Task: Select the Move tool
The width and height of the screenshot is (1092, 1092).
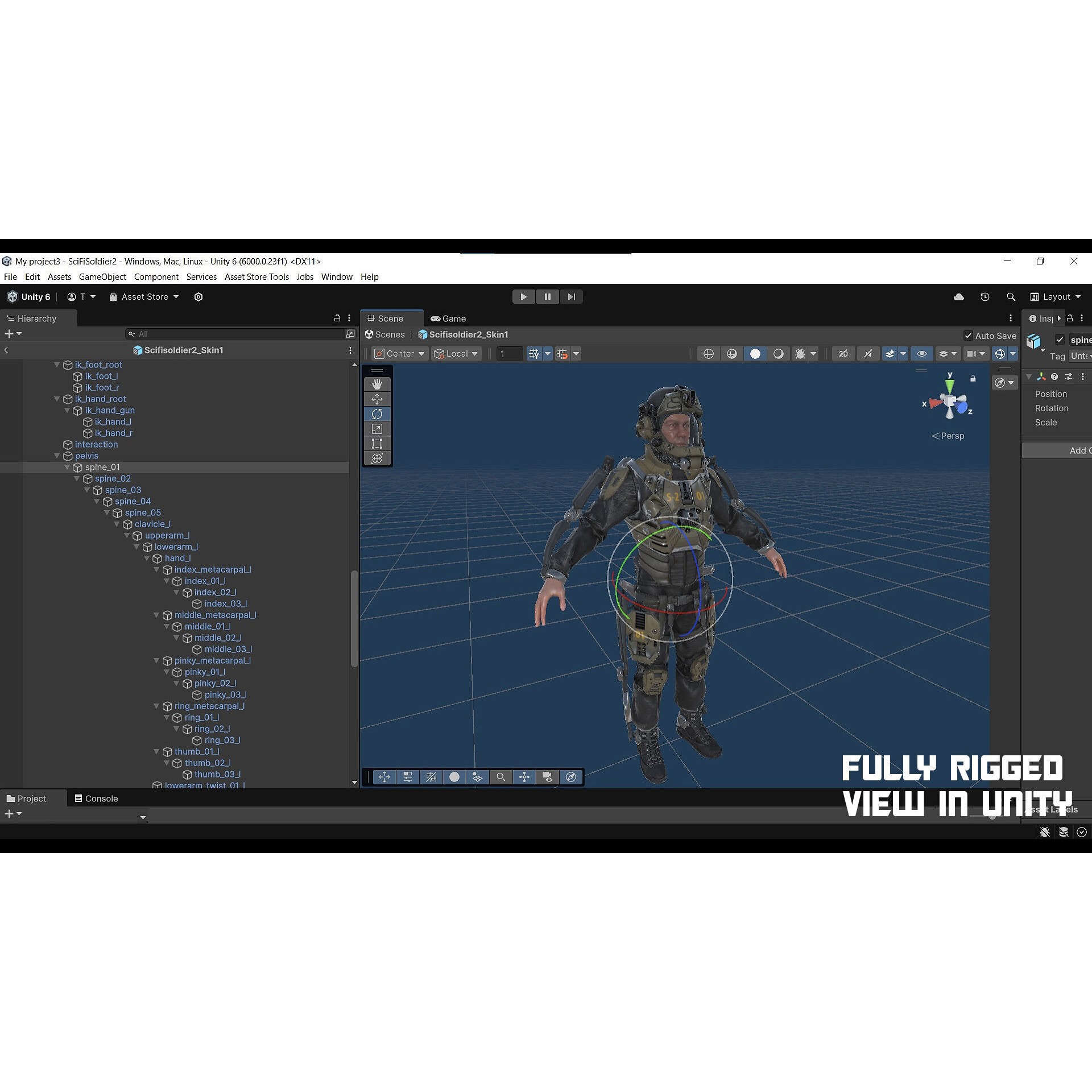Action: 377,399
